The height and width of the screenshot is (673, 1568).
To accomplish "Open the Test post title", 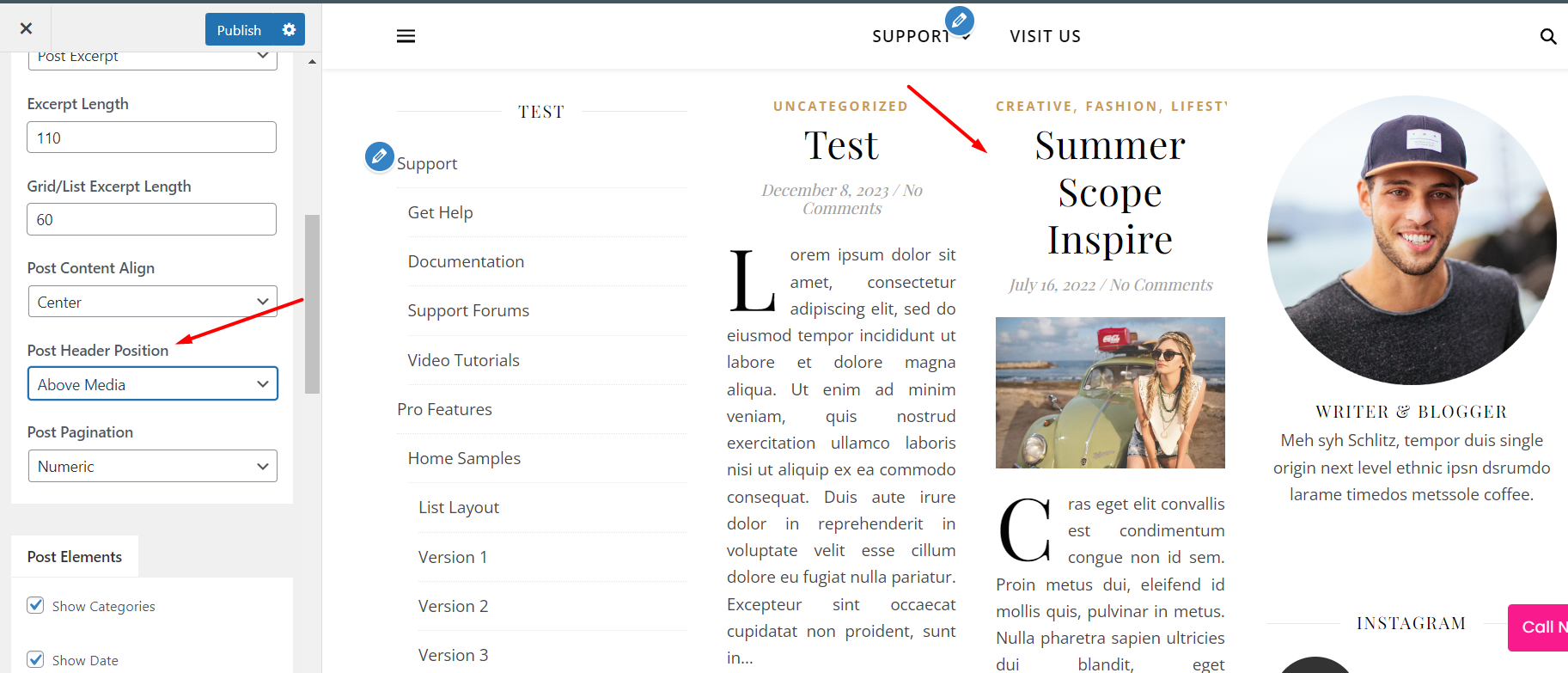I will click(841, 145).
